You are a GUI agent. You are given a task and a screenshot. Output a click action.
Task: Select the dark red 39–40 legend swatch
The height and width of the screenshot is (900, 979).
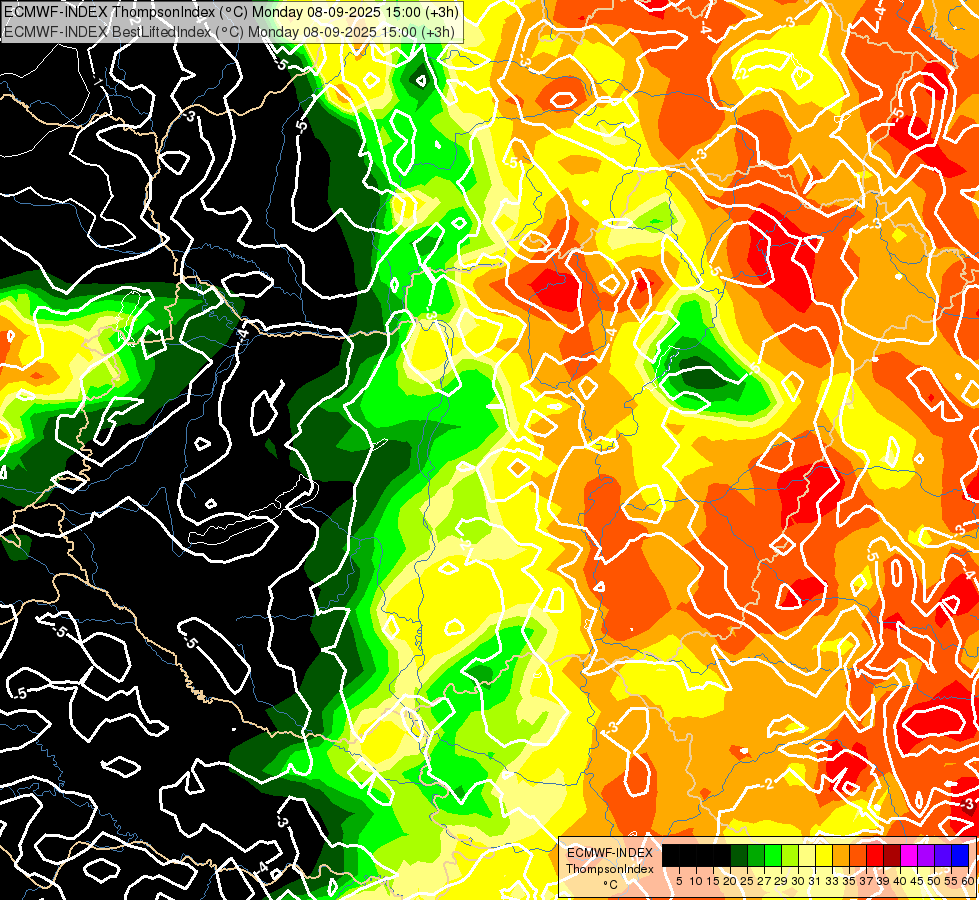click(890, 855)
